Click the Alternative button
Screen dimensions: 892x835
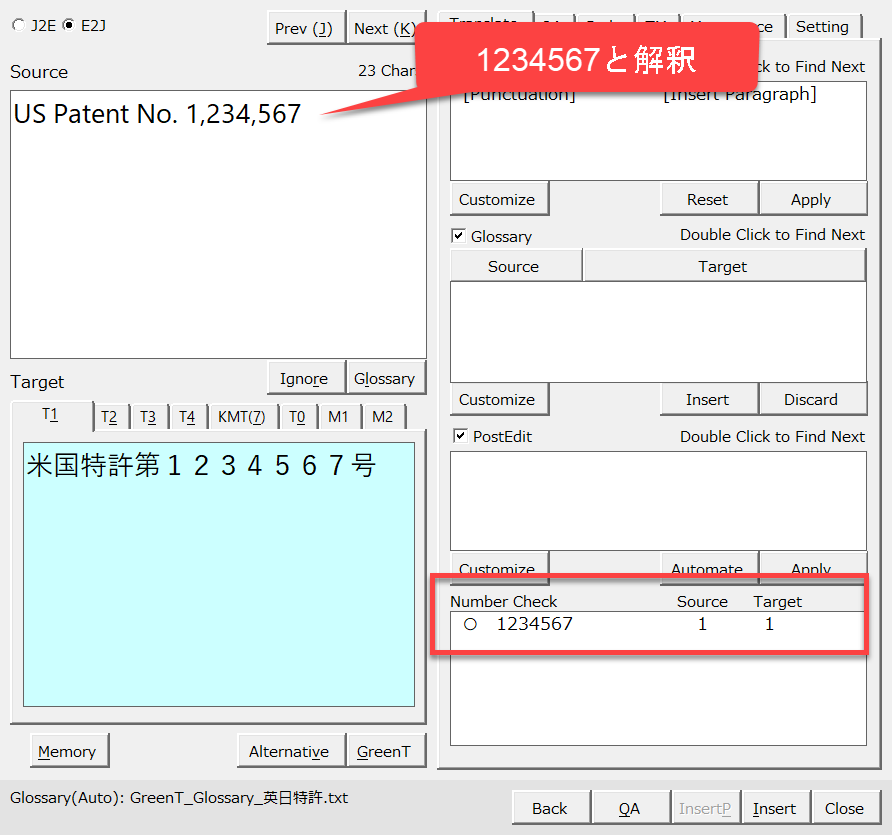[x=289, y=751]
